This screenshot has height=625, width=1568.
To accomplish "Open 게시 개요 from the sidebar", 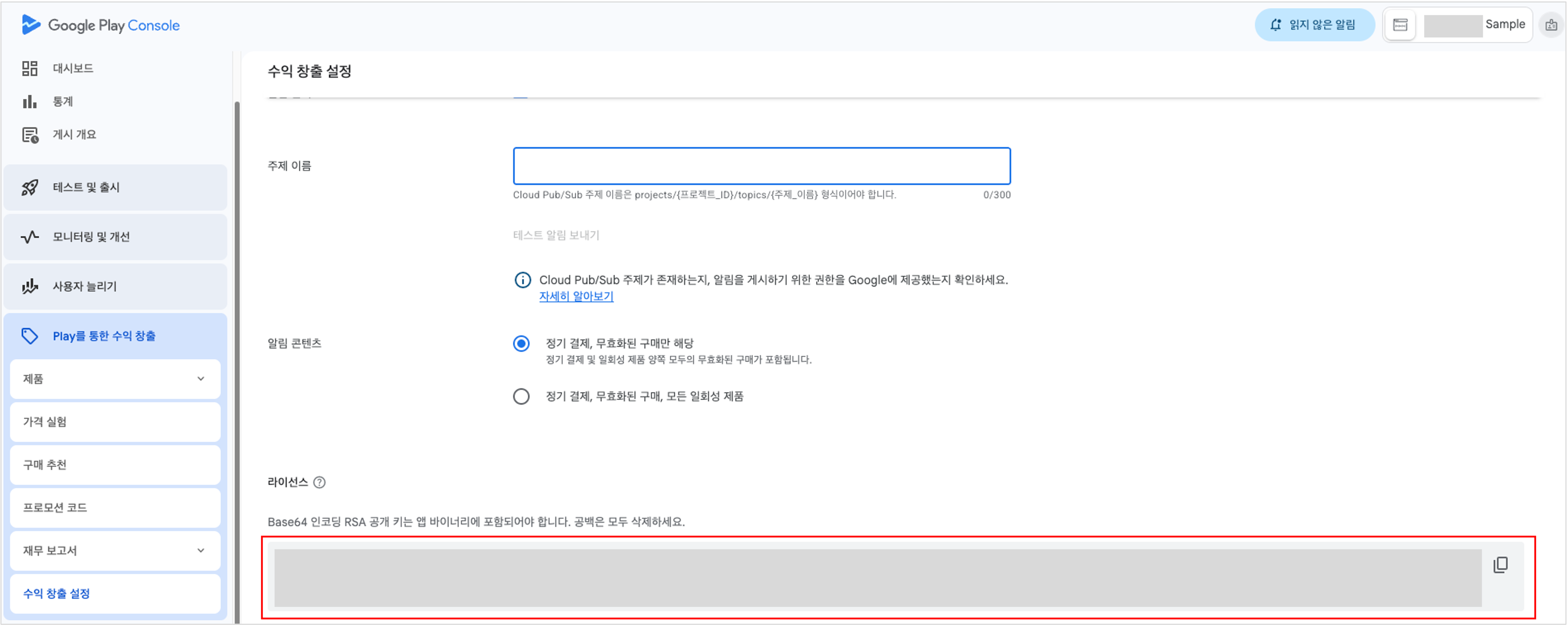I will click(30, 134).
